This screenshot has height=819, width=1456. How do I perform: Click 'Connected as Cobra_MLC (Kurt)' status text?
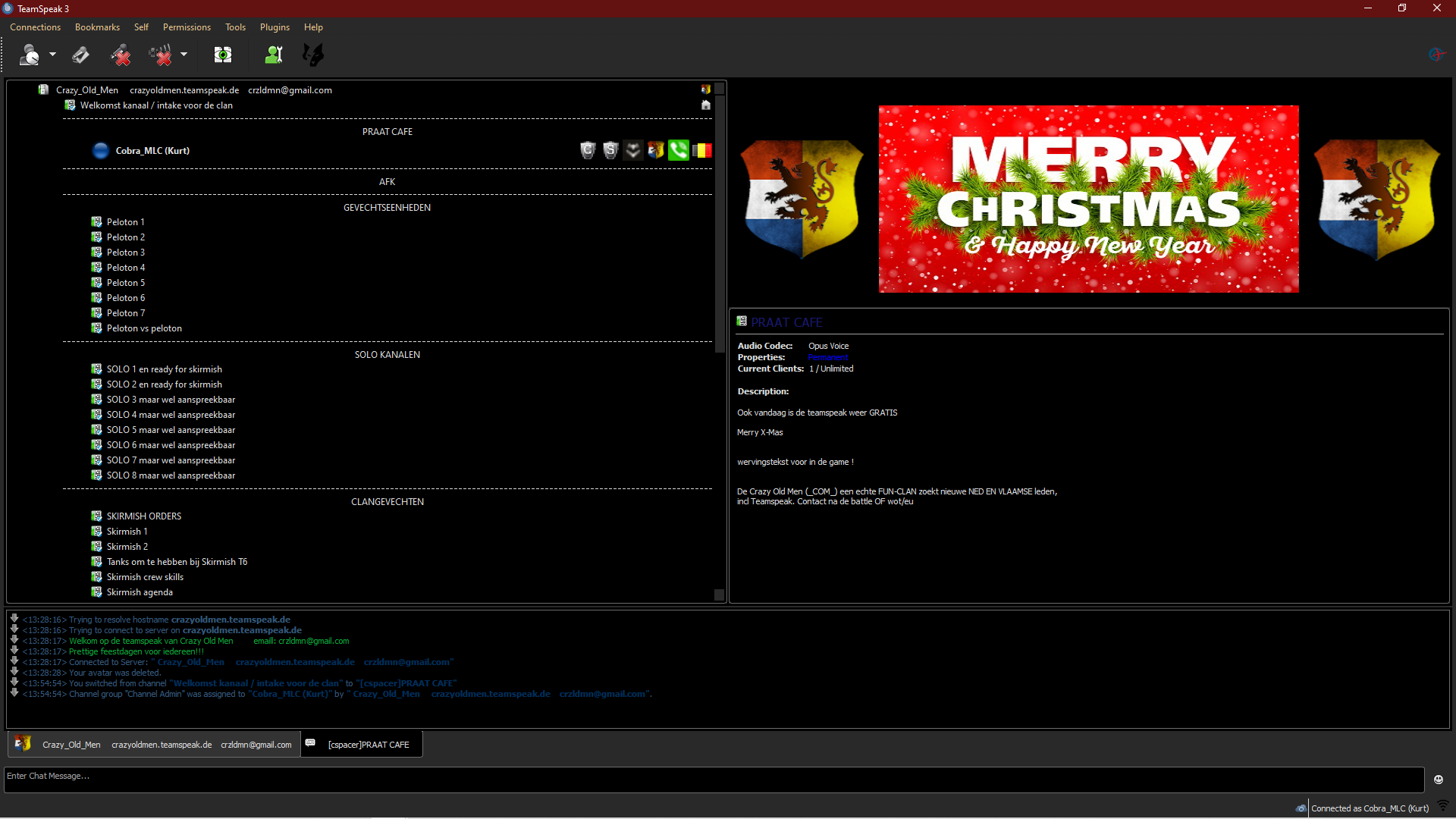(1370, 808)
